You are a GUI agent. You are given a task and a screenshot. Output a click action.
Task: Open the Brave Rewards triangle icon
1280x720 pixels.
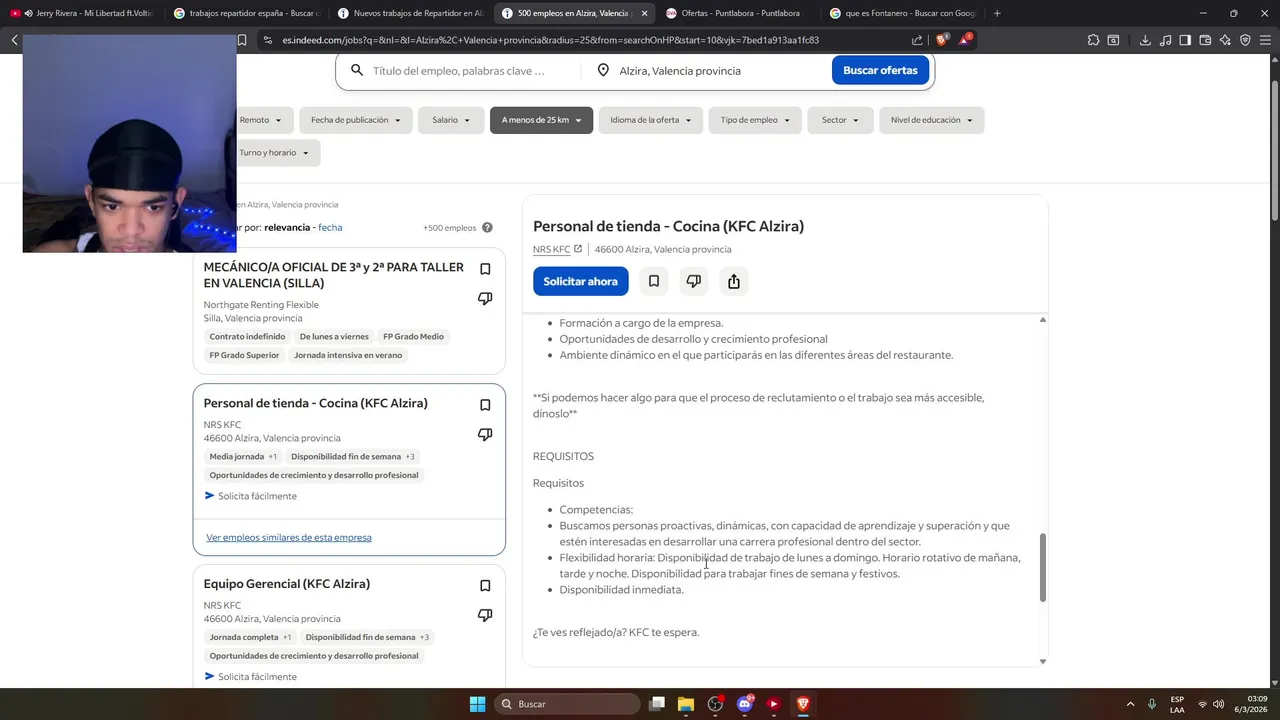pyautogui.click(x=965, y=40)
